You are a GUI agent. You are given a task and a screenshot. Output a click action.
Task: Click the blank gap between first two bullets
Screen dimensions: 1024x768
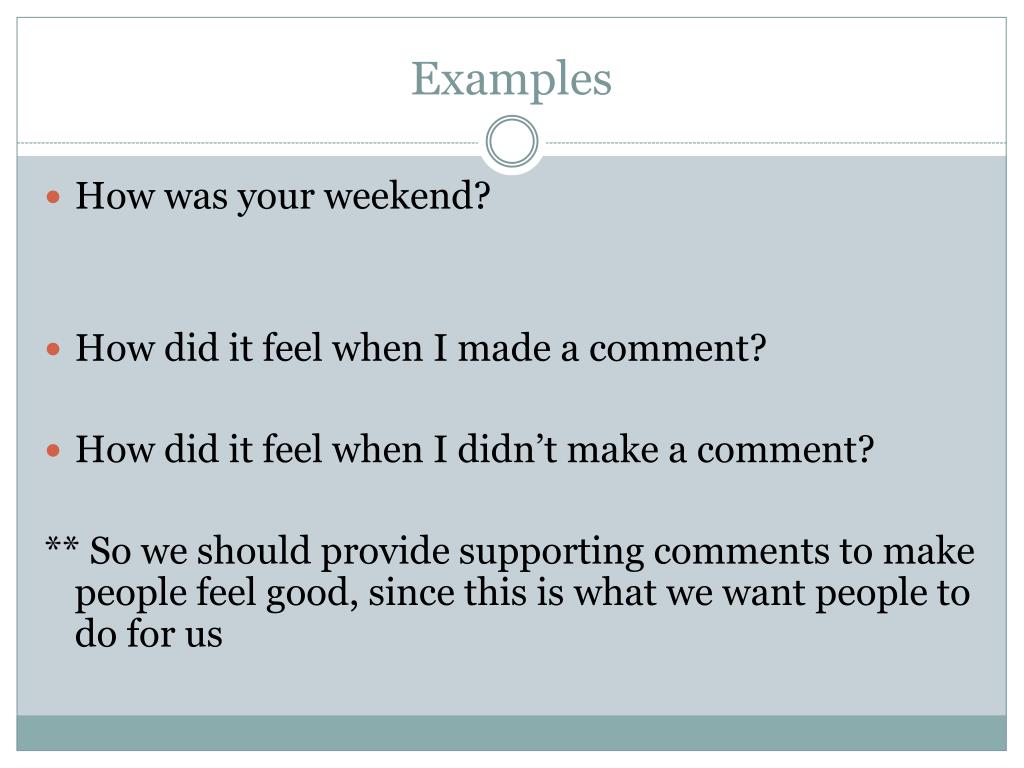(511, 272)
